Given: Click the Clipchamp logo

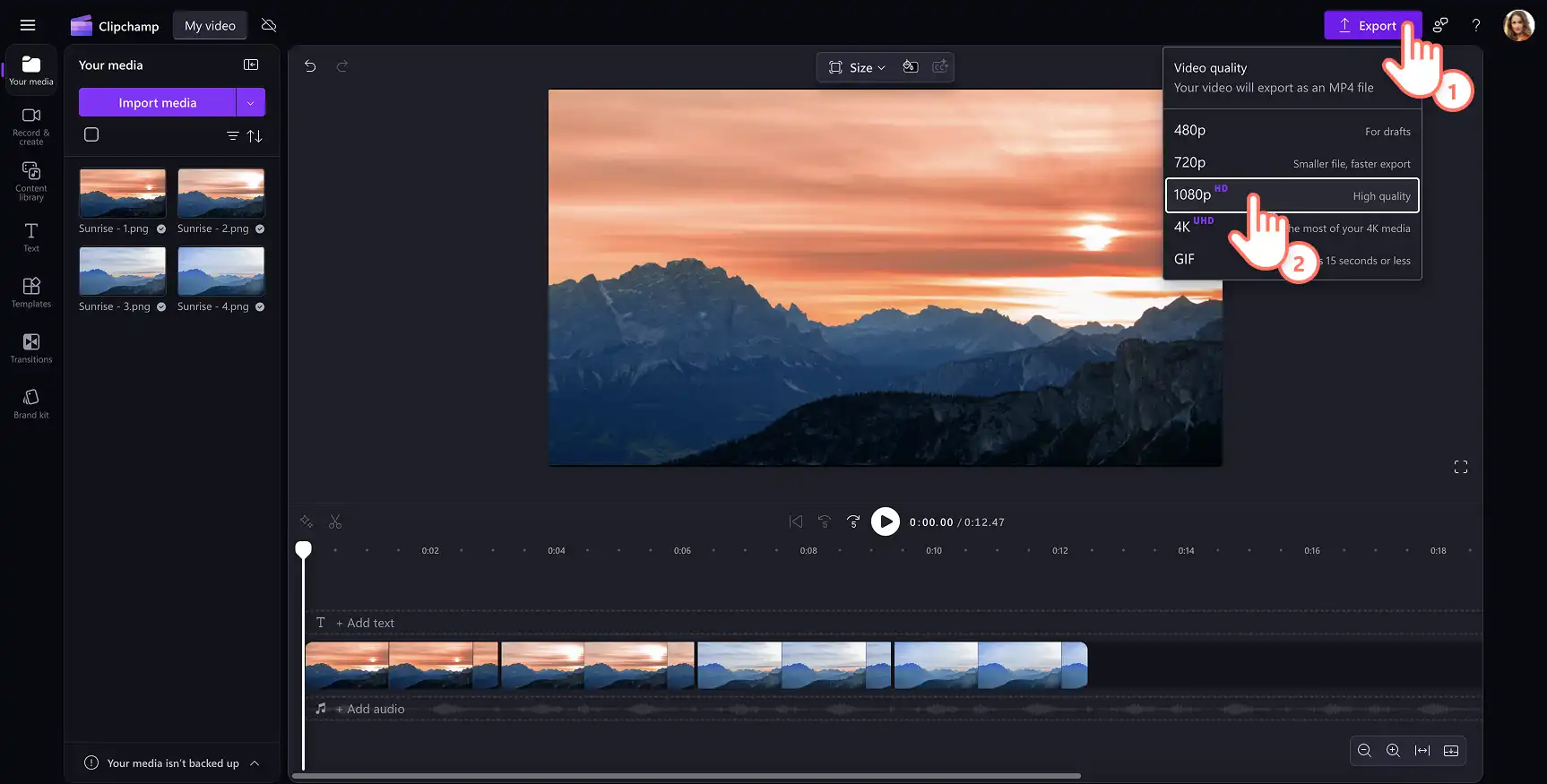Looking at the screenshot, I should click(115, 26).
